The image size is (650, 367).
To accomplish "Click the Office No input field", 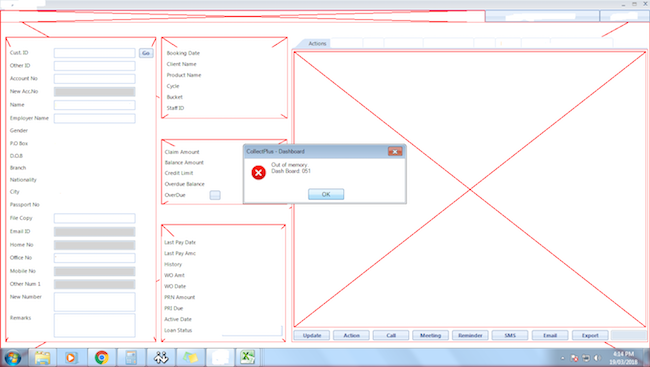I will (x=95, y=258).
